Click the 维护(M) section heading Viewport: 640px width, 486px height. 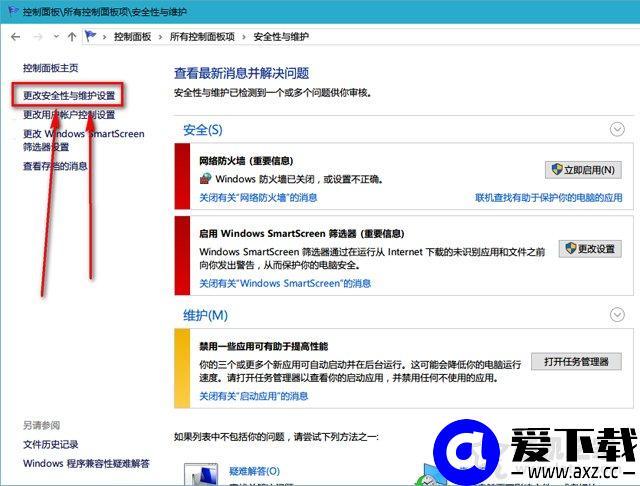click(205, 315)
